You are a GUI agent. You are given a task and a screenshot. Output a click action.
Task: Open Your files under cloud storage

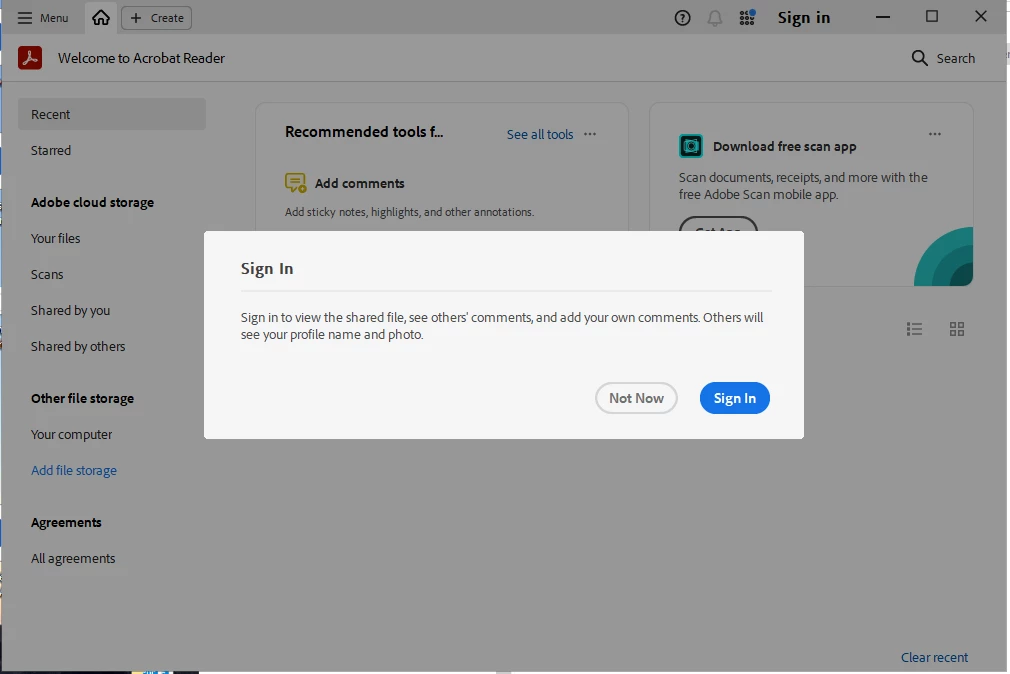click(55, 238)
